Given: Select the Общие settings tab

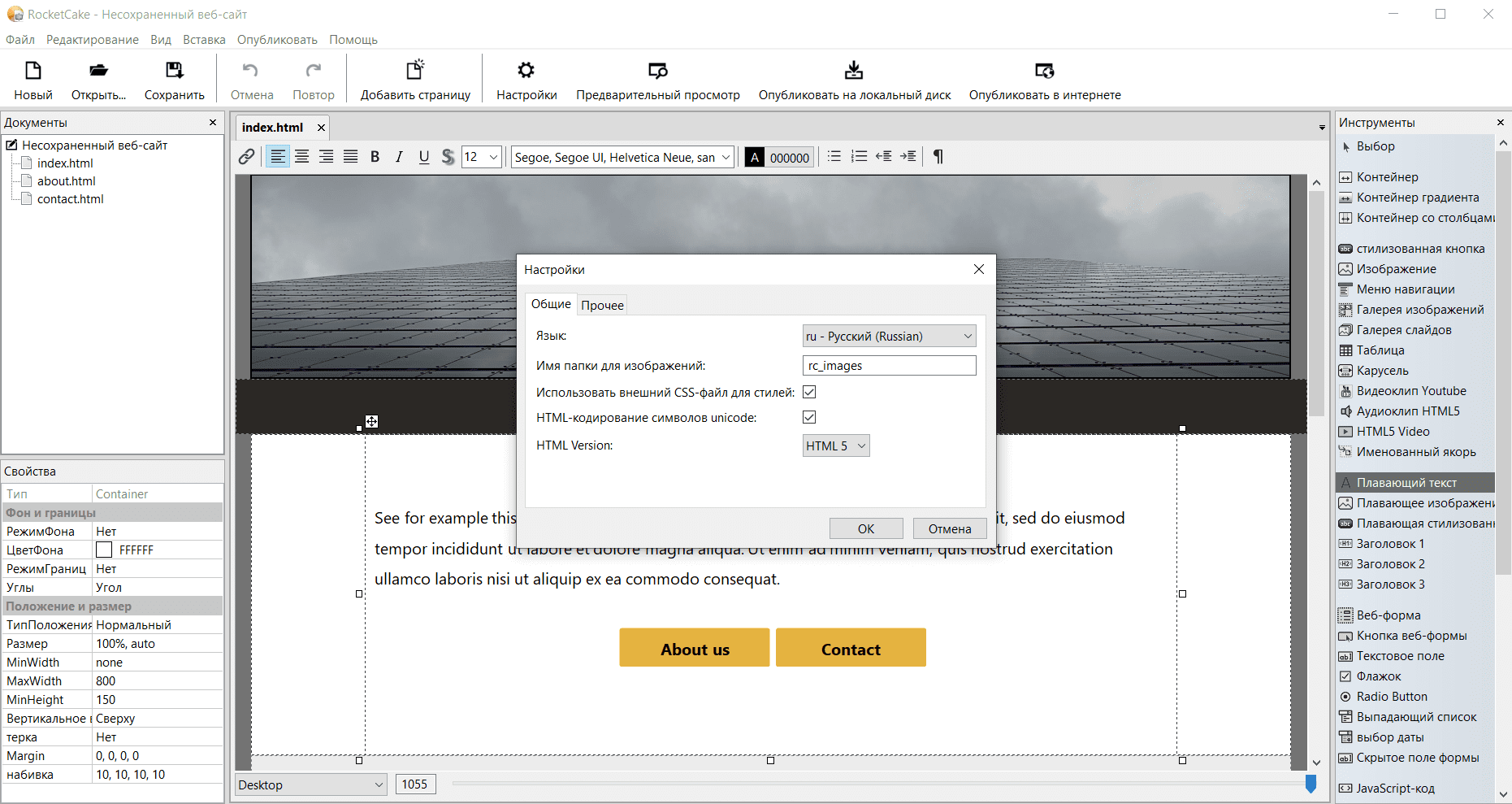Looking at the screenshot, I should [551, 304].
